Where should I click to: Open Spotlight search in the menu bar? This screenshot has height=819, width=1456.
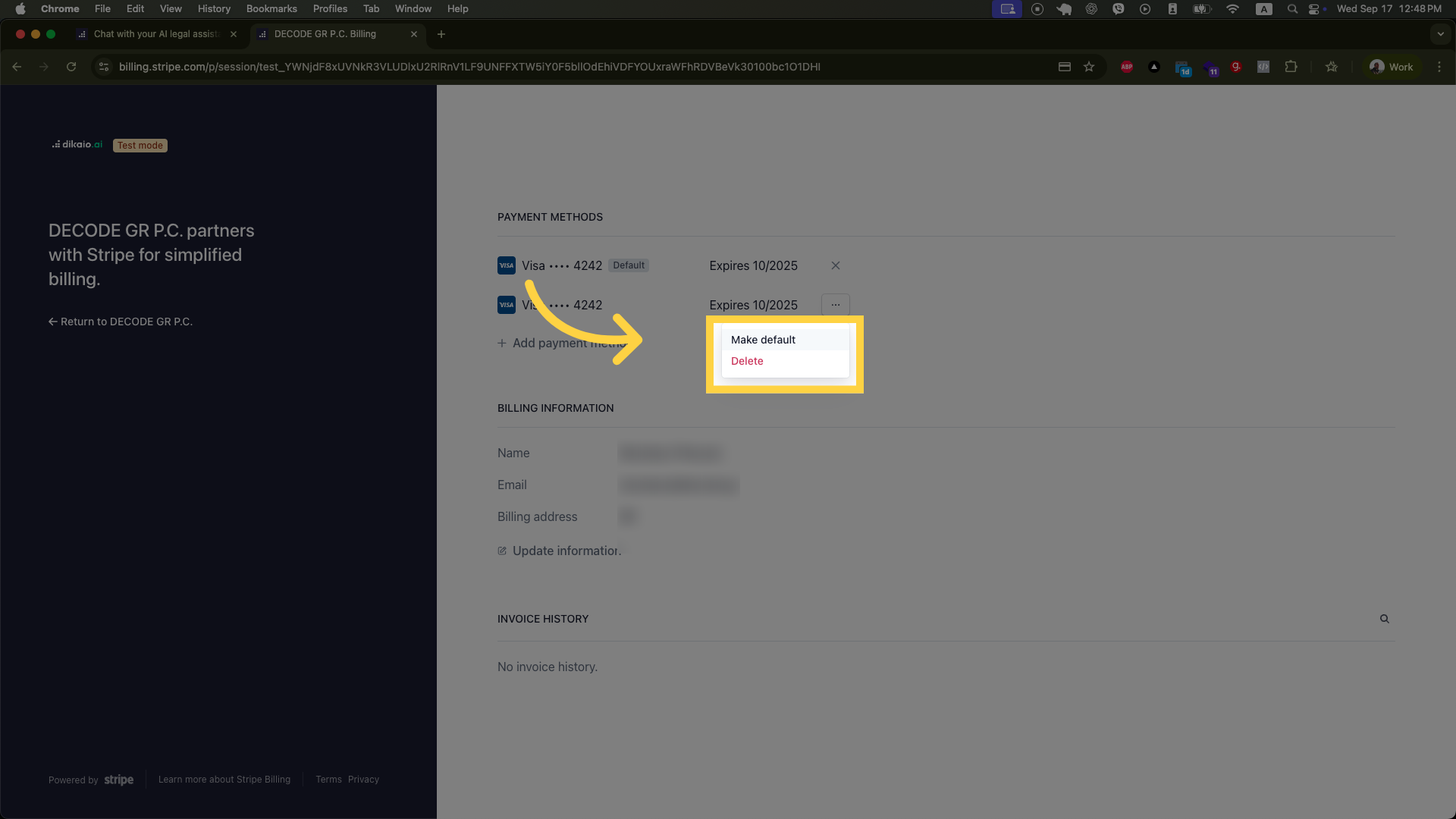1292,8
